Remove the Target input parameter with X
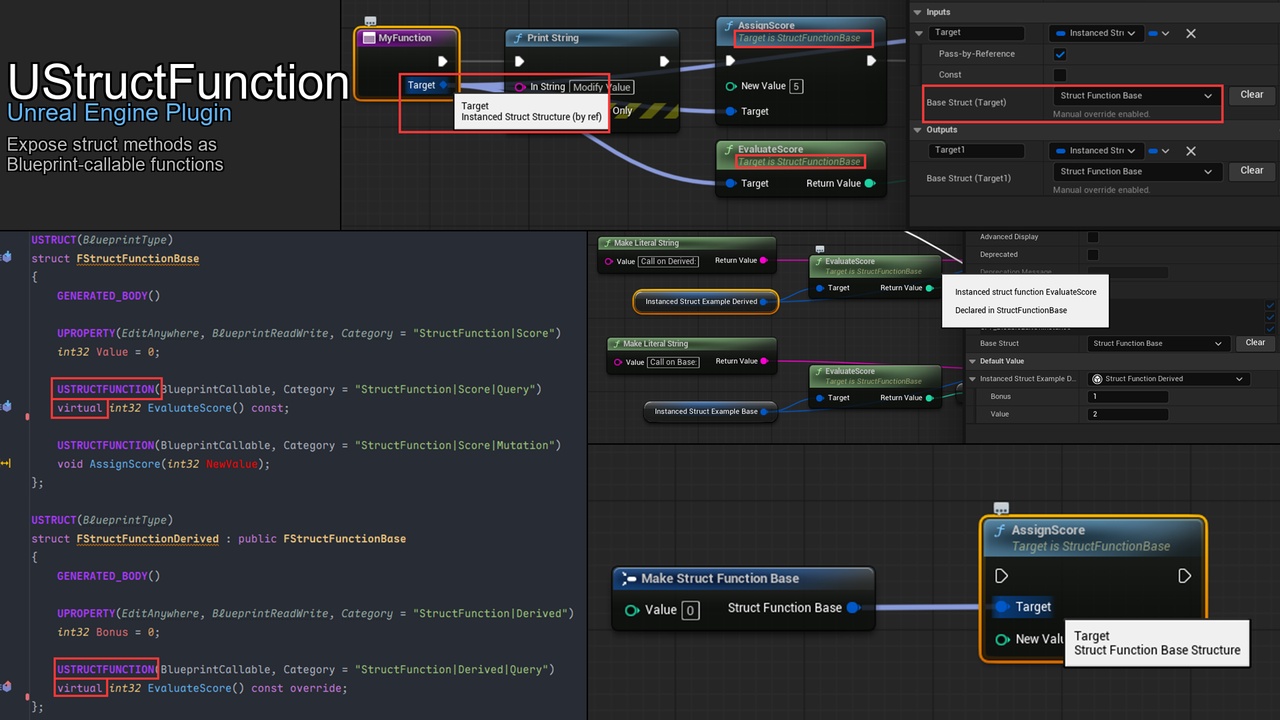 click(x=1191, y=33)
